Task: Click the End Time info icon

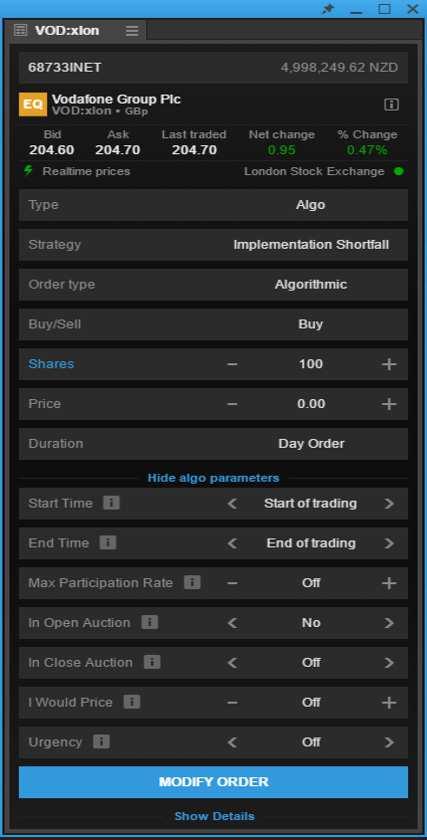Action: pyautogui.click(x=107, y=543)
